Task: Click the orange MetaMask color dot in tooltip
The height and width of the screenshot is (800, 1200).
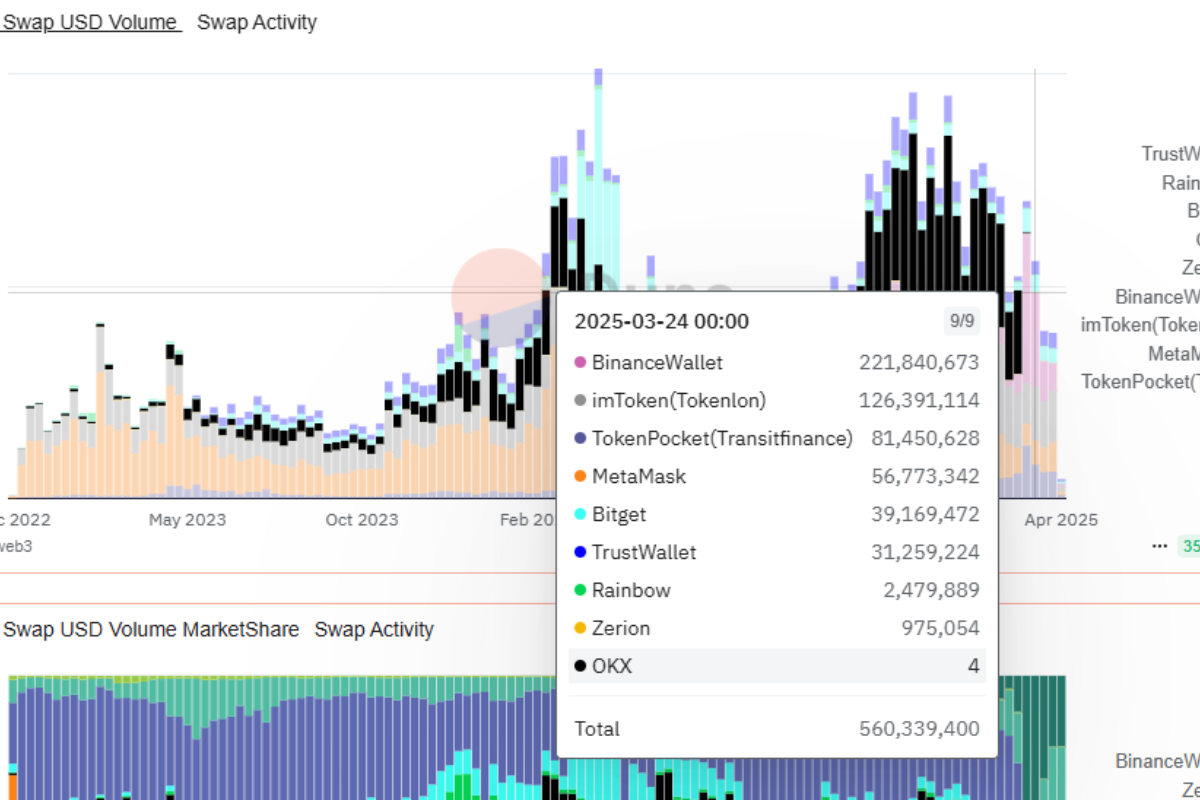Action: point(580,477)
